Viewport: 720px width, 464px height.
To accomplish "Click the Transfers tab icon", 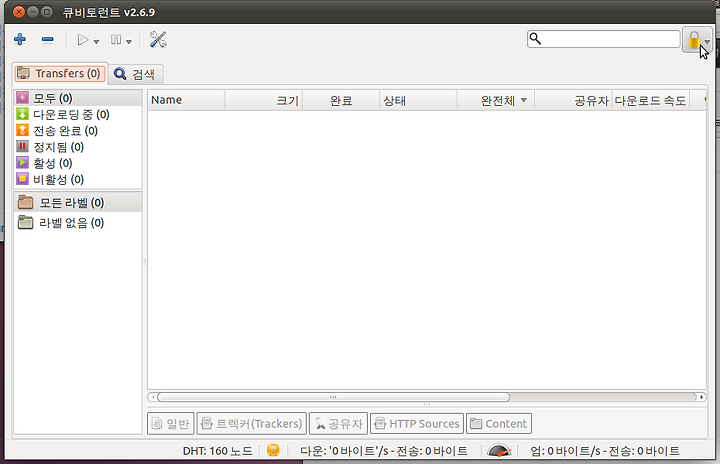I will coord(23,74).
